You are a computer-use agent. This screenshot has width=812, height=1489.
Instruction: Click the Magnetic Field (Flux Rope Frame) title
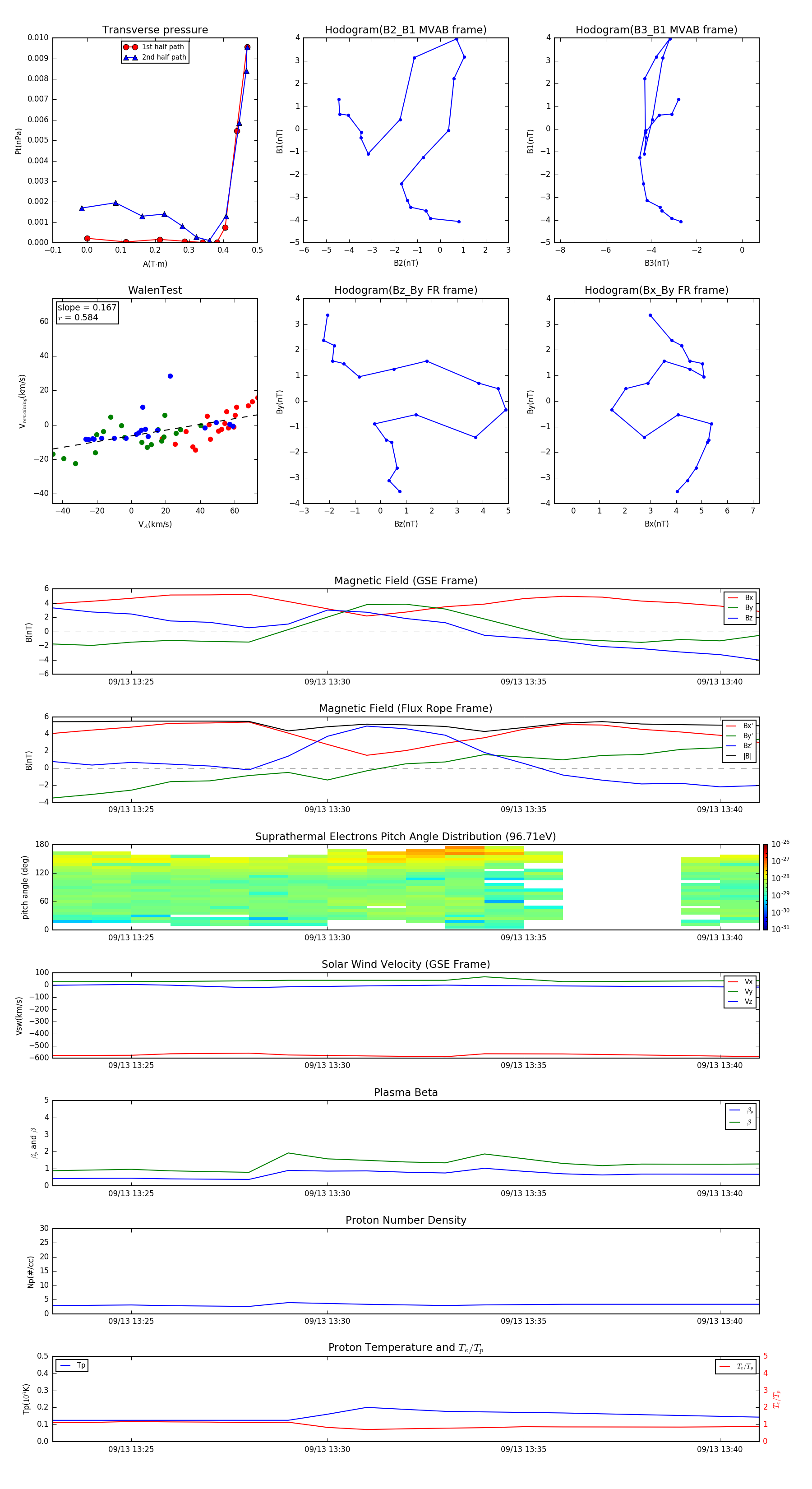coord(405,709)
